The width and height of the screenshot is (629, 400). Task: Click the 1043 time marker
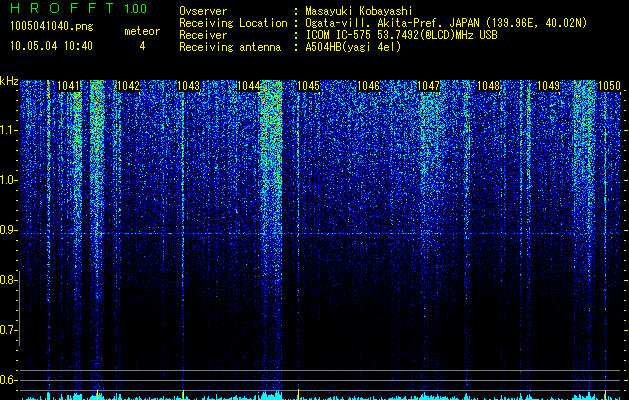click(188, 86)
